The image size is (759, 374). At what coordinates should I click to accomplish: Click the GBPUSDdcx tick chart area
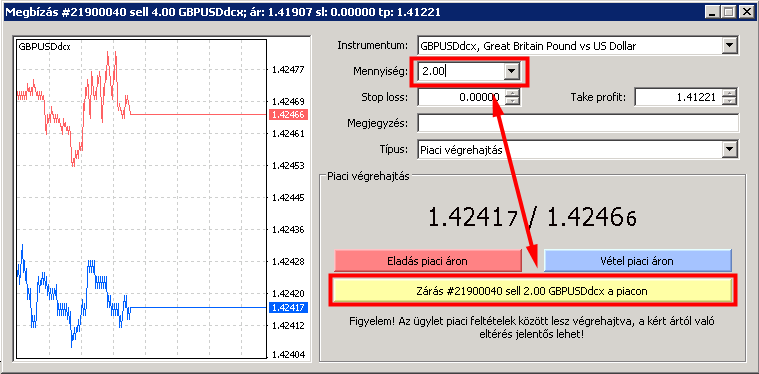pos(141,199)
